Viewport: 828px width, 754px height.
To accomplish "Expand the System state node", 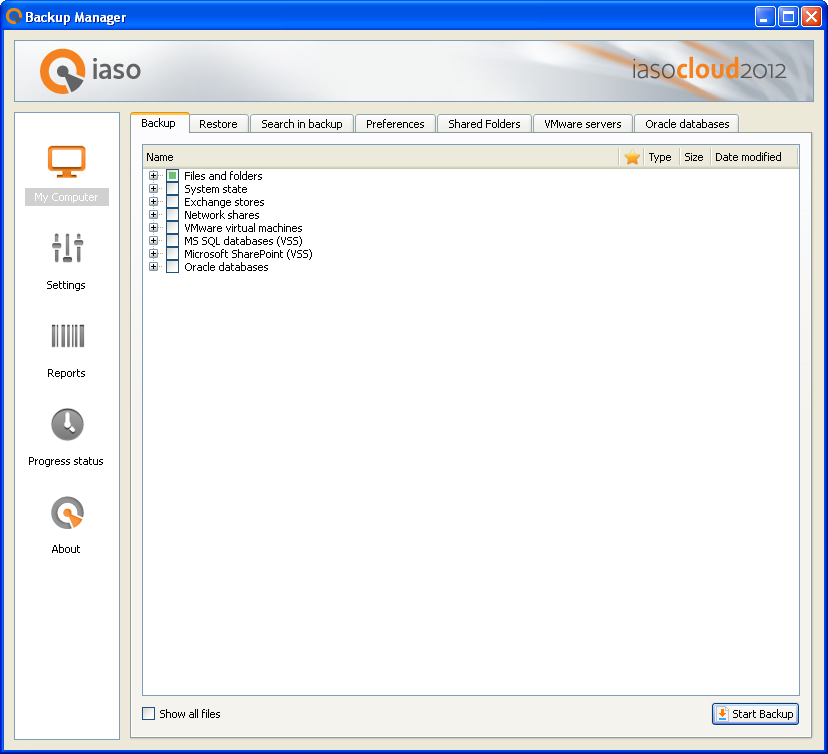I will (x=153, y=188).
